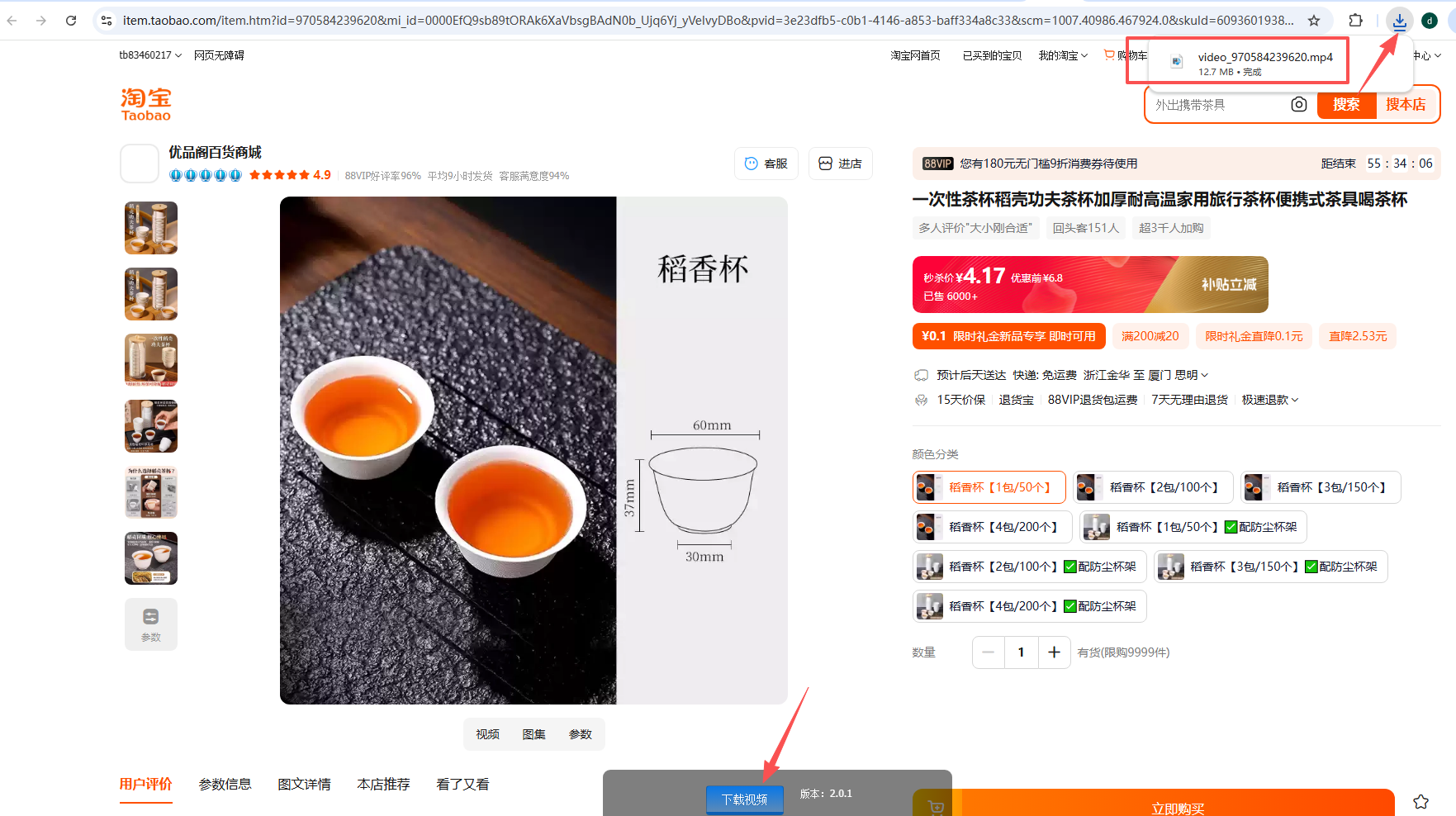
Task: Expand the 极速退款 service details
Action: [x=1270, y=400]
